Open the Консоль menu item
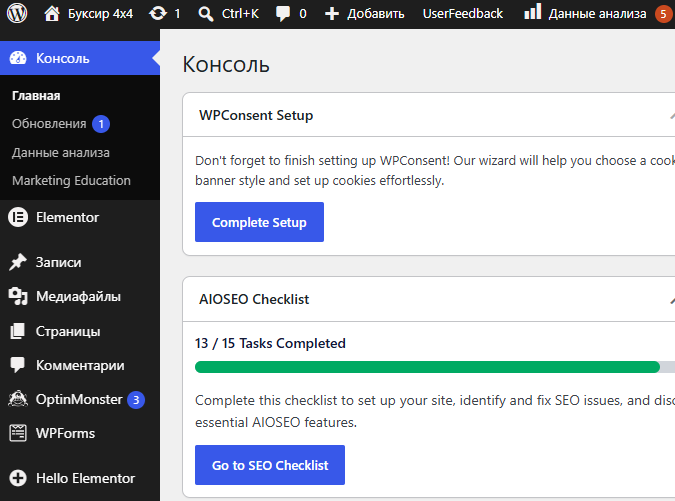 (x=80, y=58)
